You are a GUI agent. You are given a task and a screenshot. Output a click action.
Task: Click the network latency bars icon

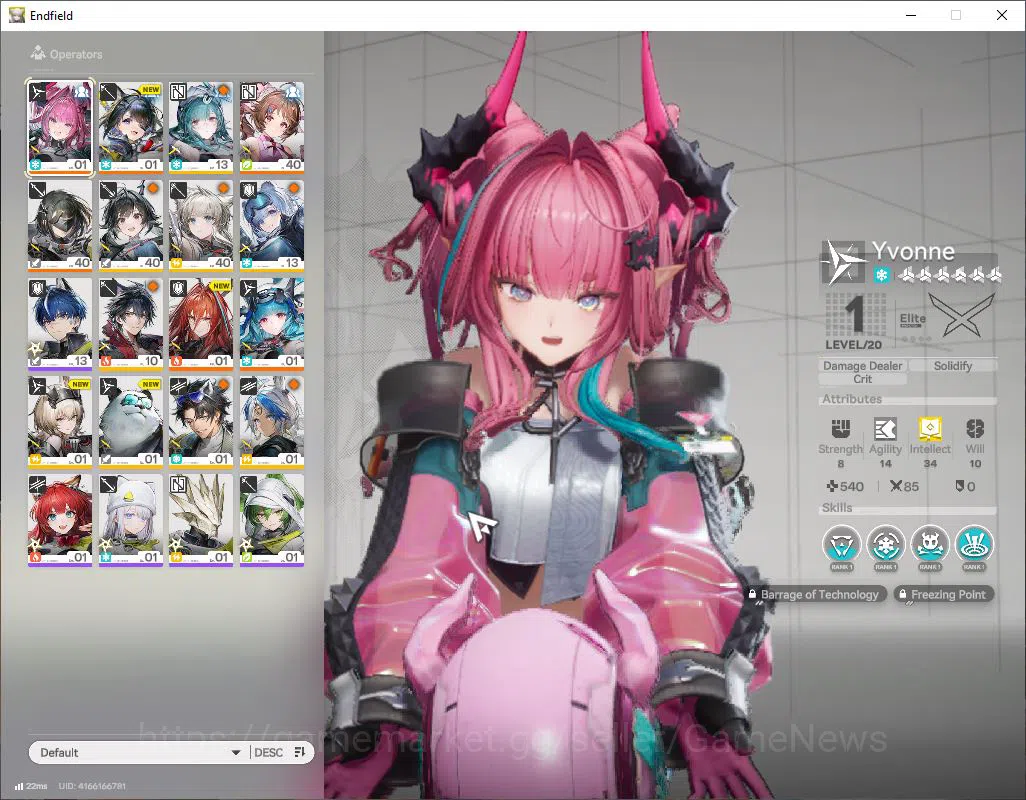(19, 786)
